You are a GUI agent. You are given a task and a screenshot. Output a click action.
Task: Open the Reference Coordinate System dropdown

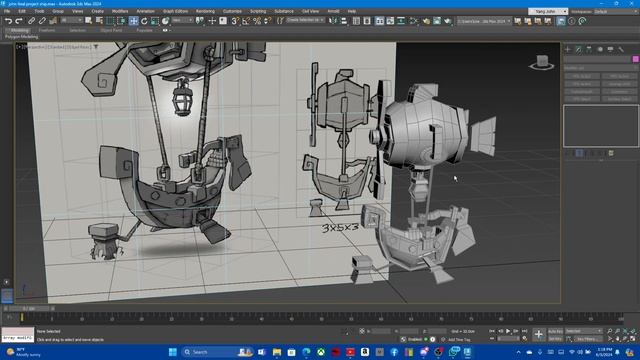tap(182, 20)
